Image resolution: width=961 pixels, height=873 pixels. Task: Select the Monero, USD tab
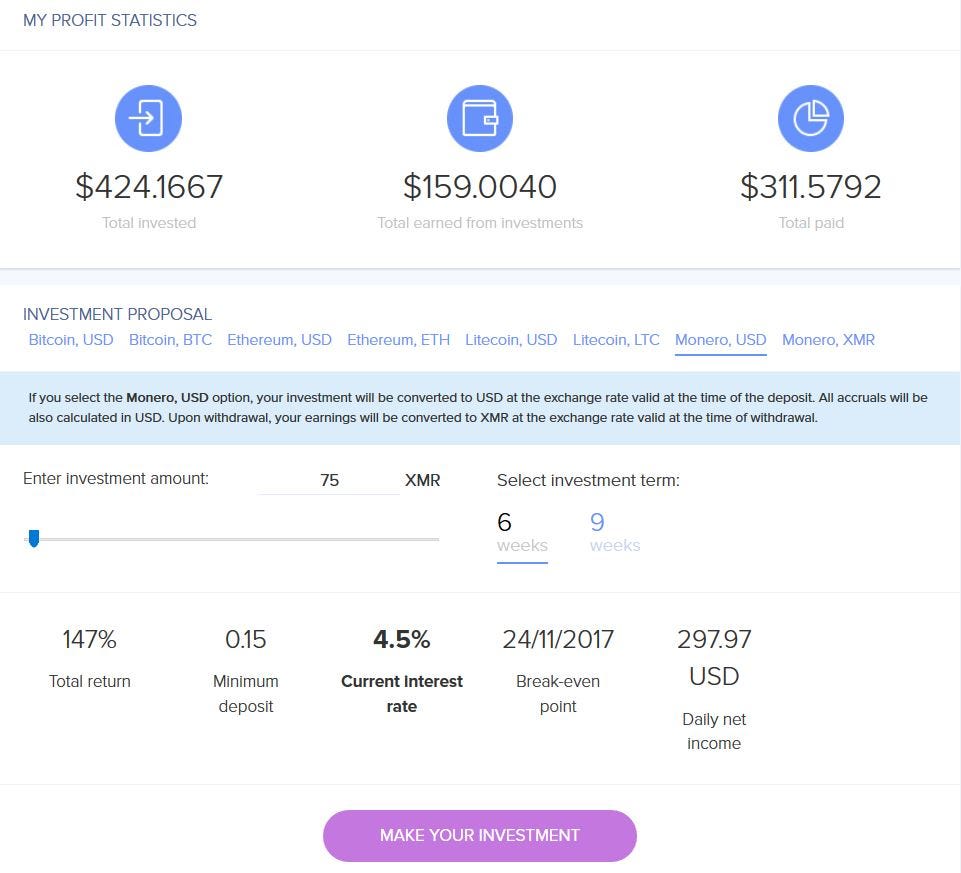click(x=720, y=340)
